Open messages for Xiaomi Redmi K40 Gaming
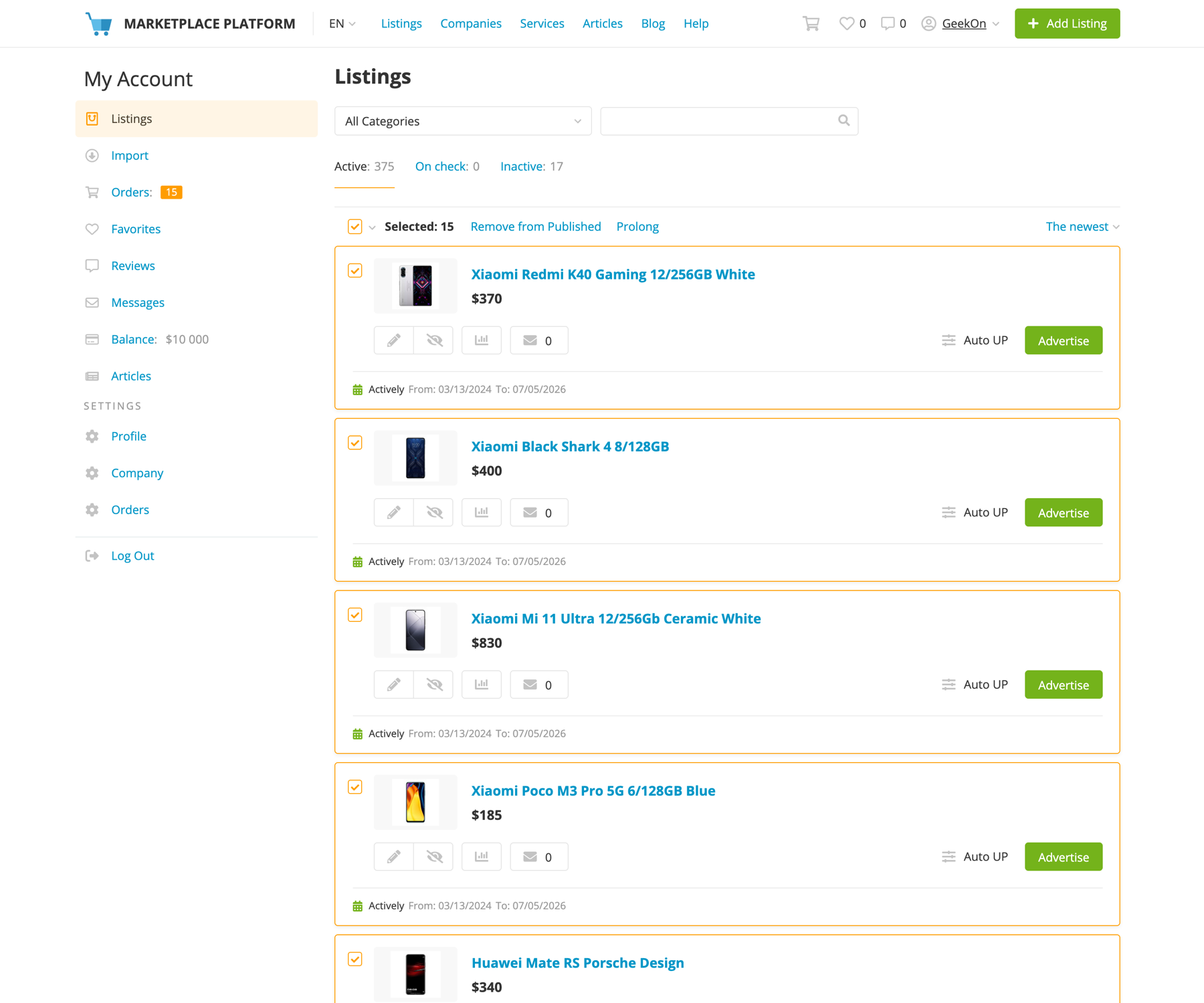The width and height of the screenshot is (1204, 1003). coord(539,340)
